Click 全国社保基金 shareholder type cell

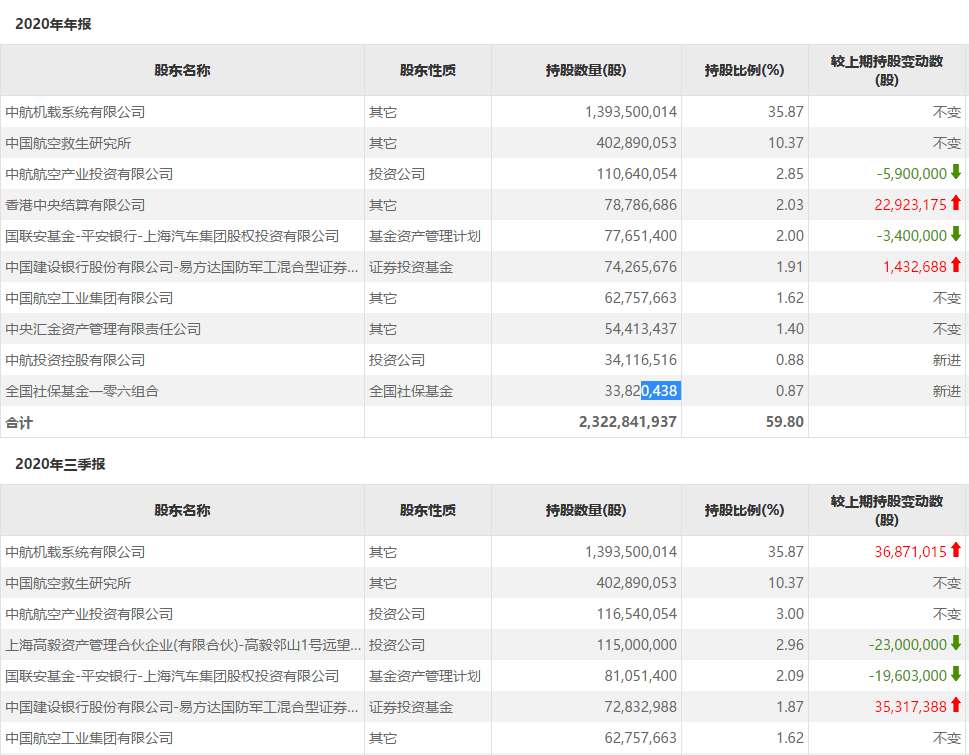tap(411, 391)
